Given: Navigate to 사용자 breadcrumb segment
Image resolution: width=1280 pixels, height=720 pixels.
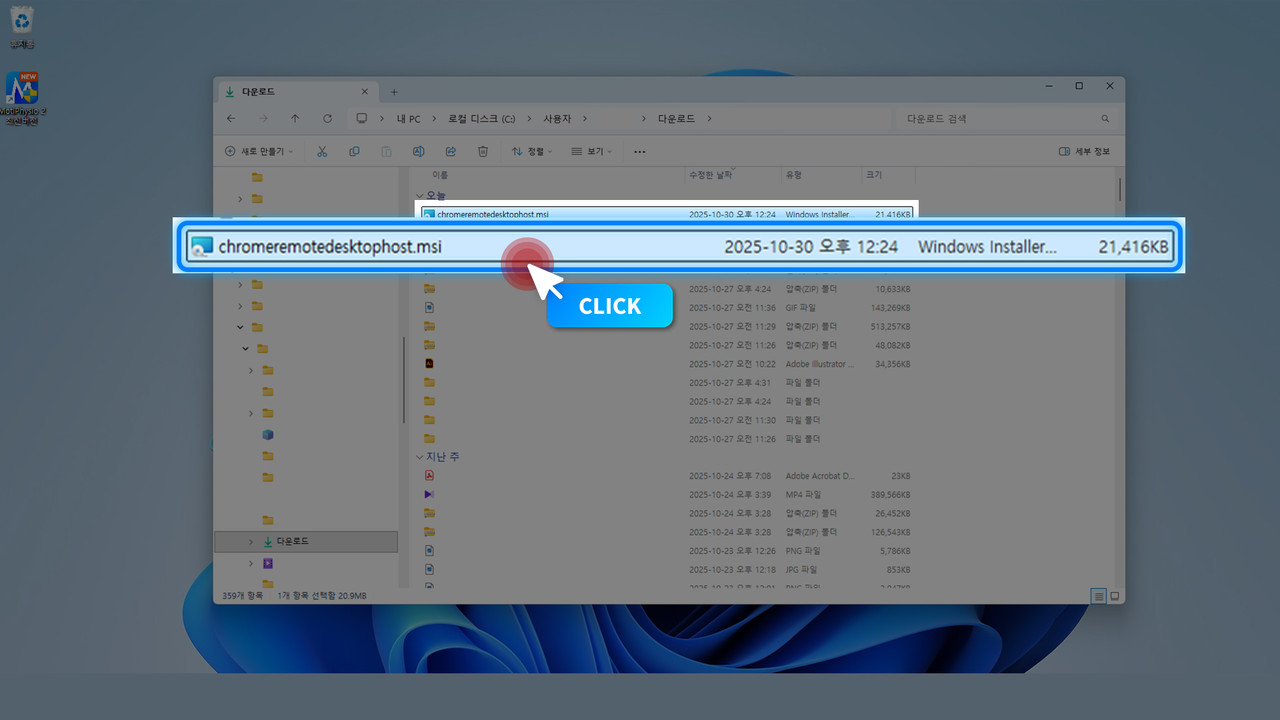Looking at the screenshot, I should tap(557, 119).
